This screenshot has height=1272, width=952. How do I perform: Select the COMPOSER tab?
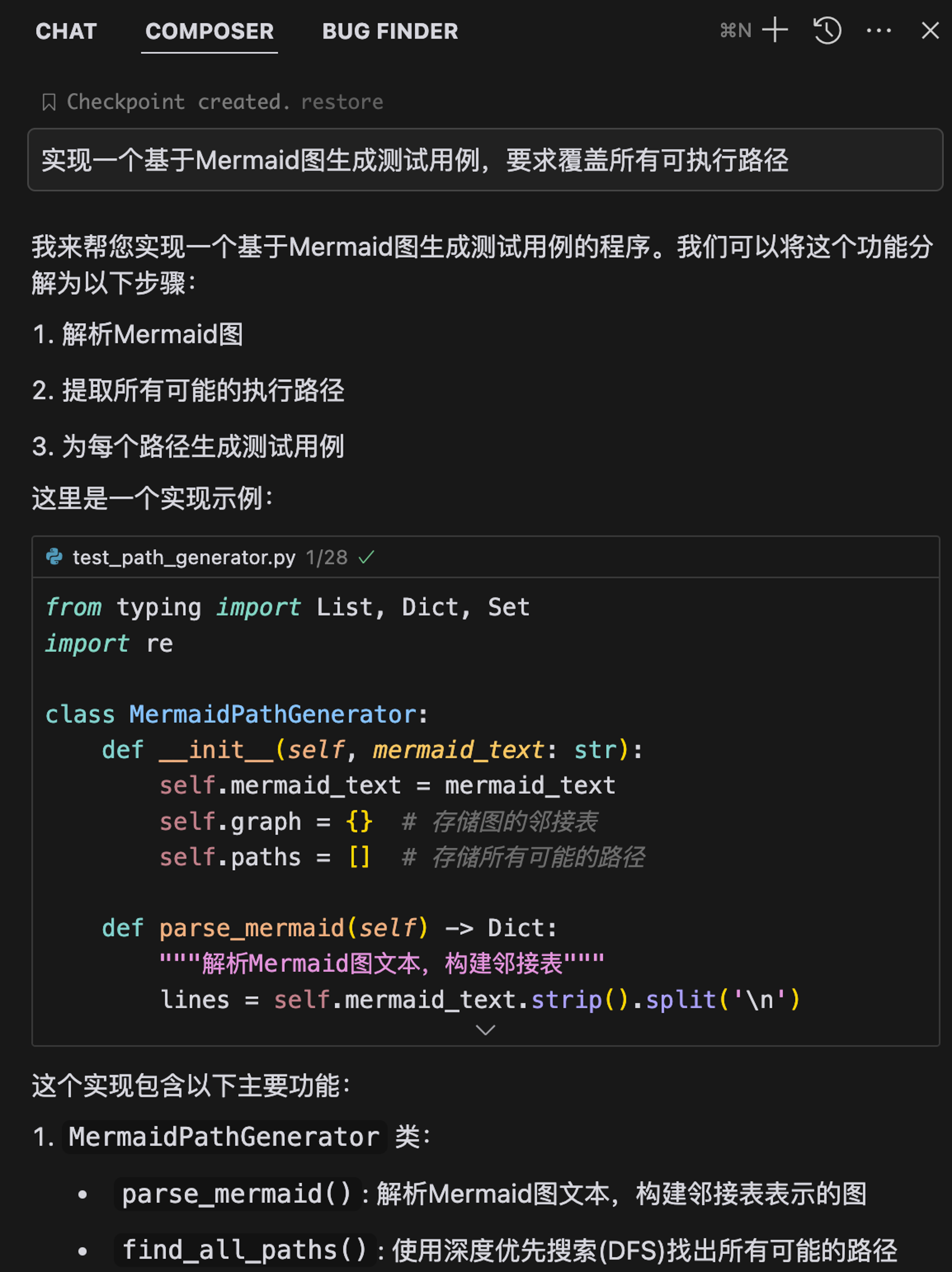click(209, 31)
